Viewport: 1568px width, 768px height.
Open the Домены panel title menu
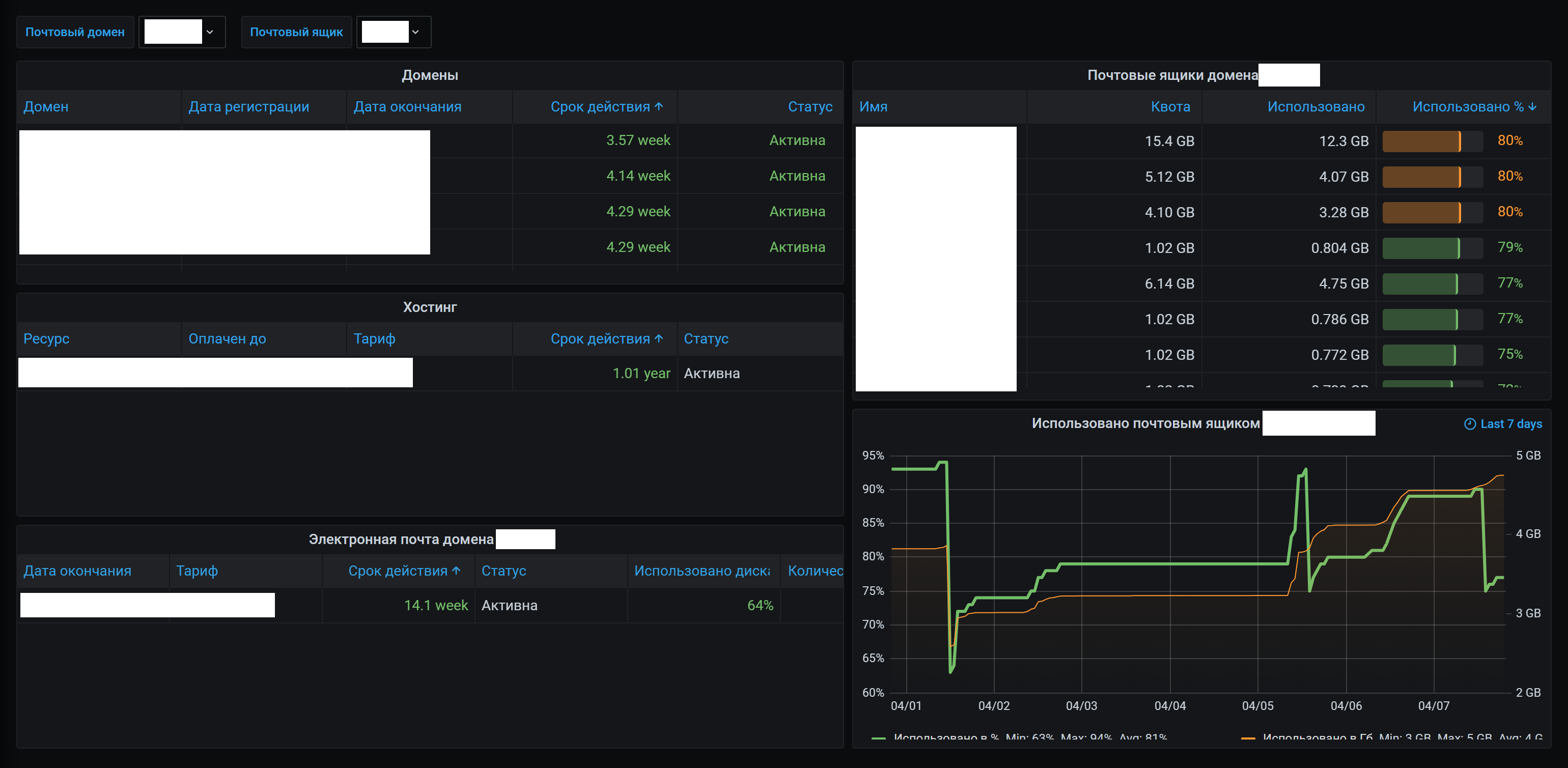430,75
